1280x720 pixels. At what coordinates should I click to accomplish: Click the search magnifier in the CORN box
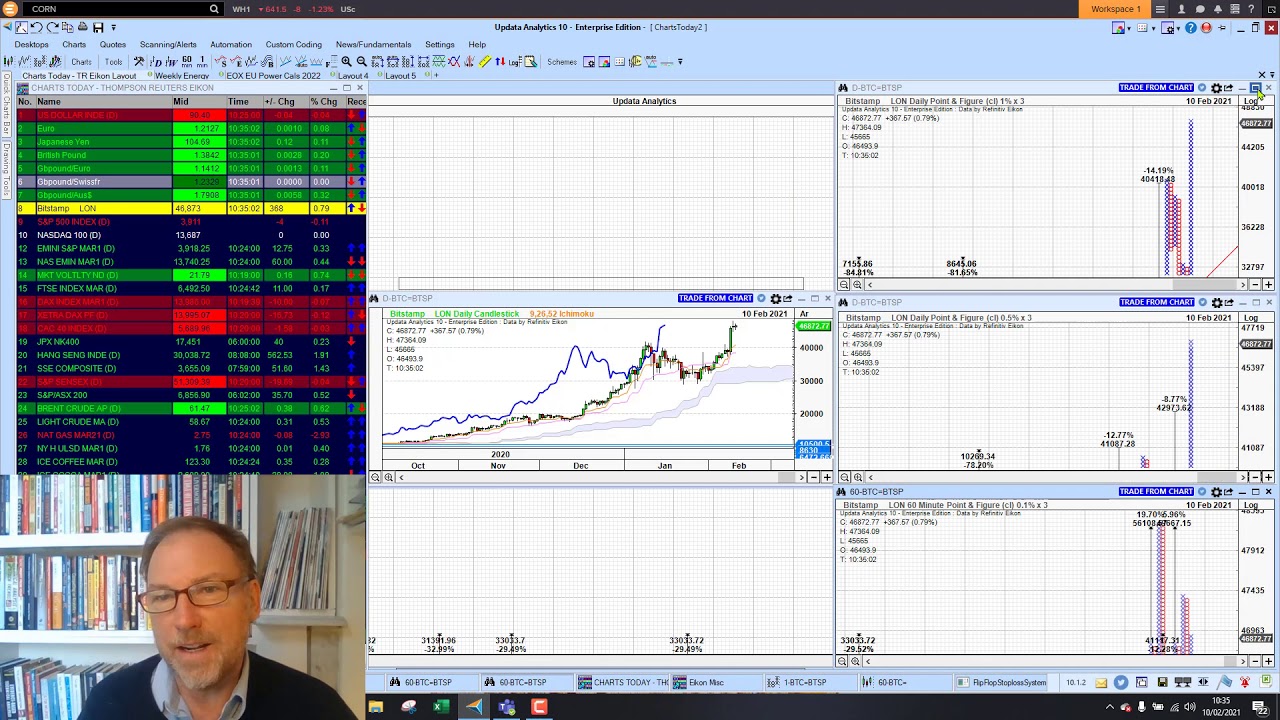point(213,9)
